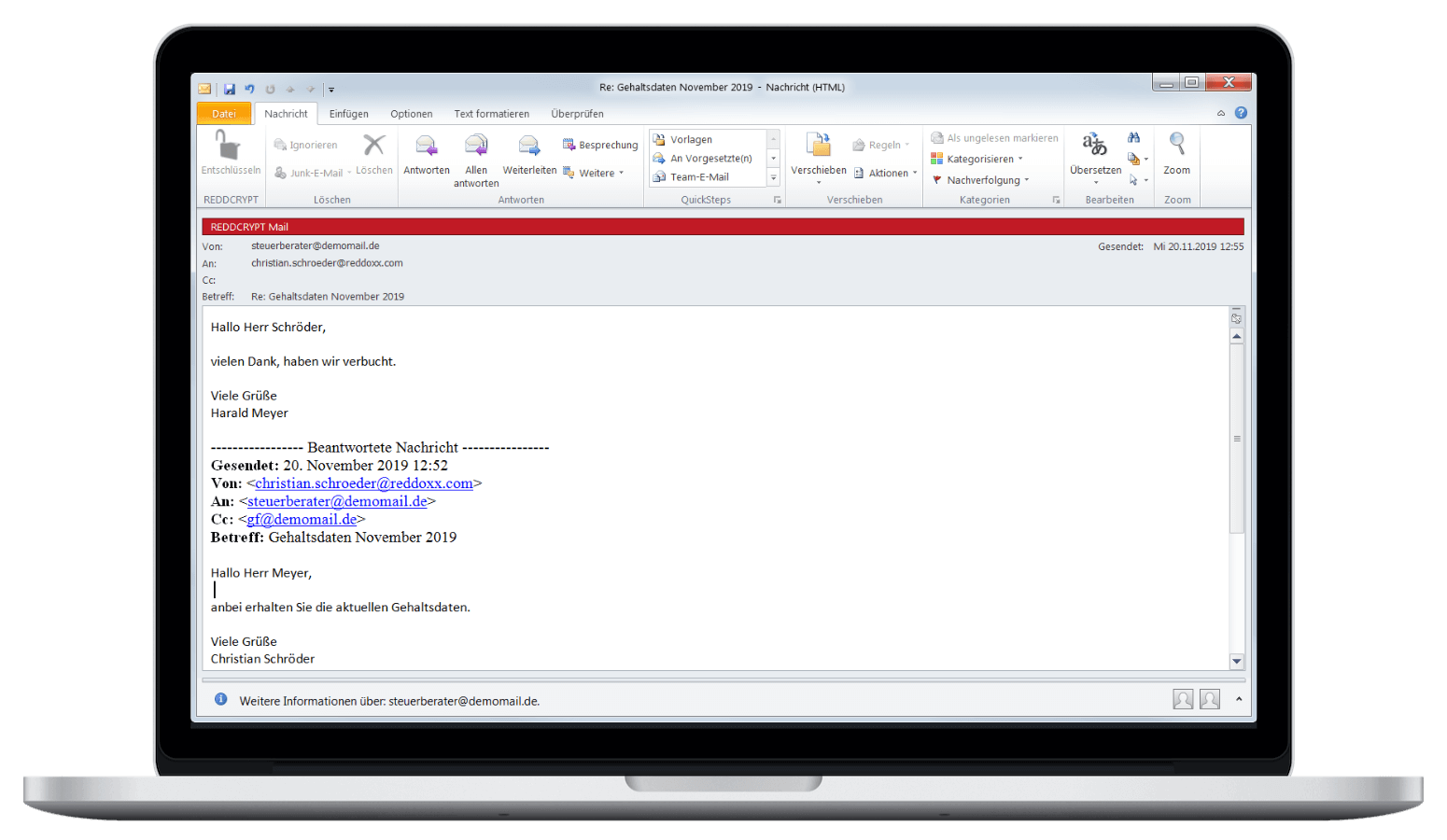The width and height of the screenshot is (1447, 840).
Task: Open the blue help question mark icon
Action: (1241, 113)
